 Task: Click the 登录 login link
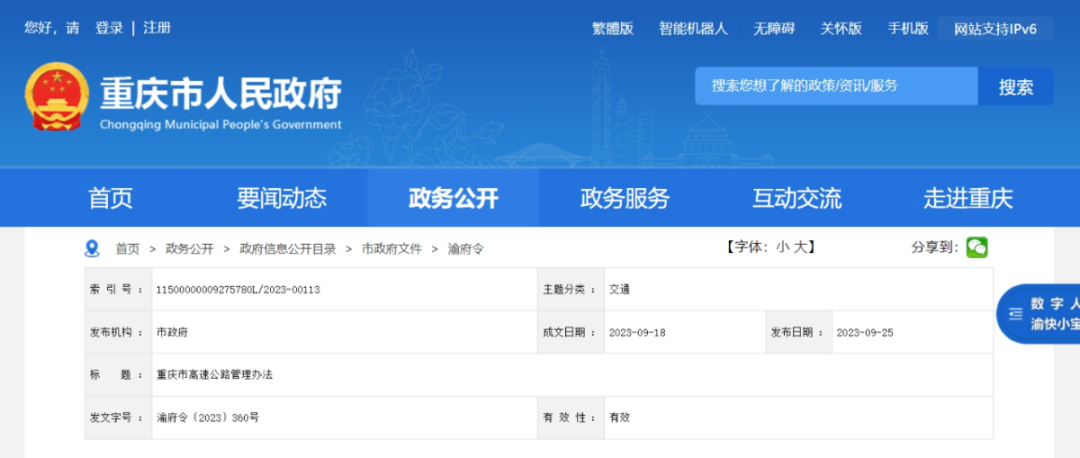pos(109,28)
